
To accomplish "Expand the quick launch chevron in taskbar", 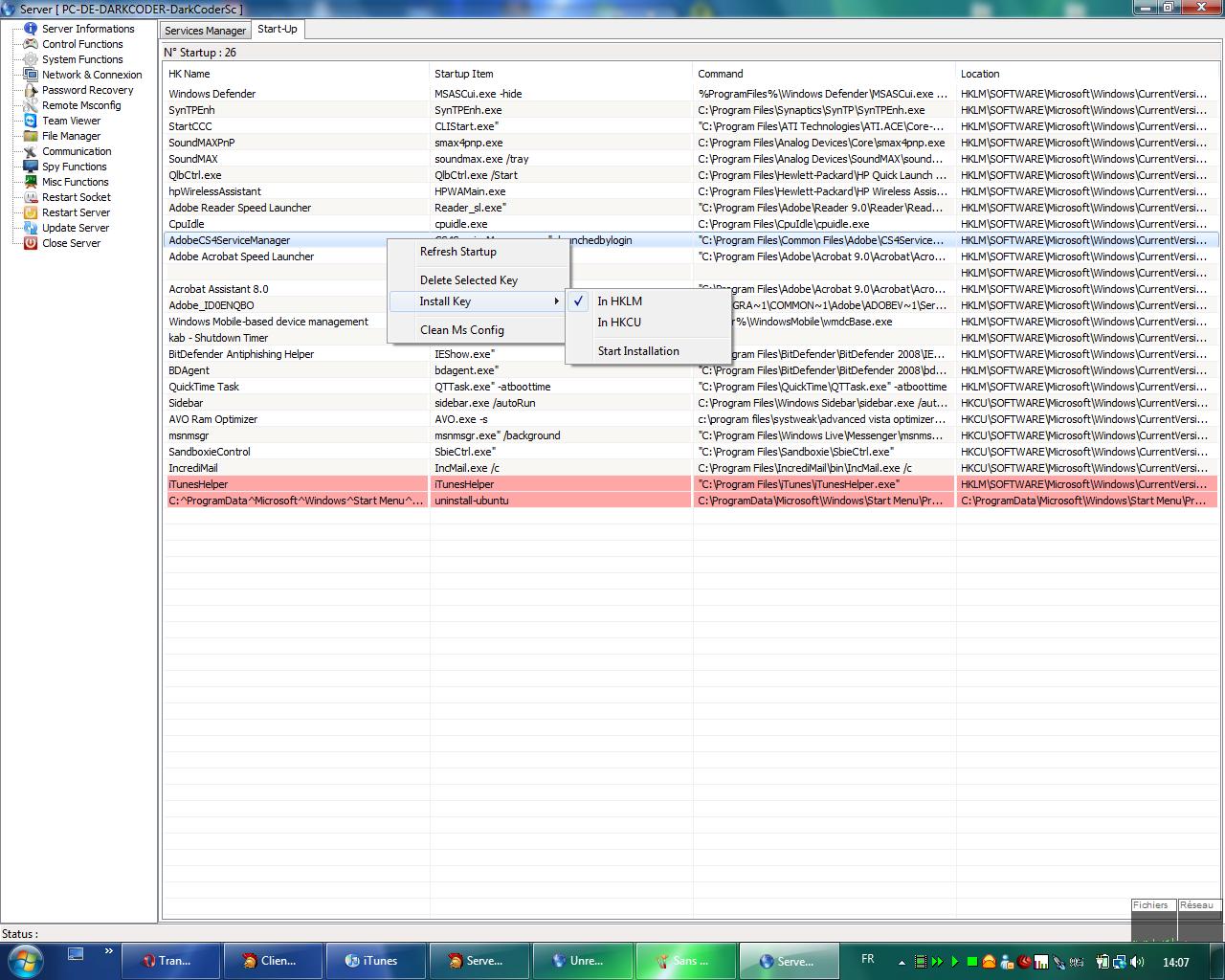I will point(108,951).
